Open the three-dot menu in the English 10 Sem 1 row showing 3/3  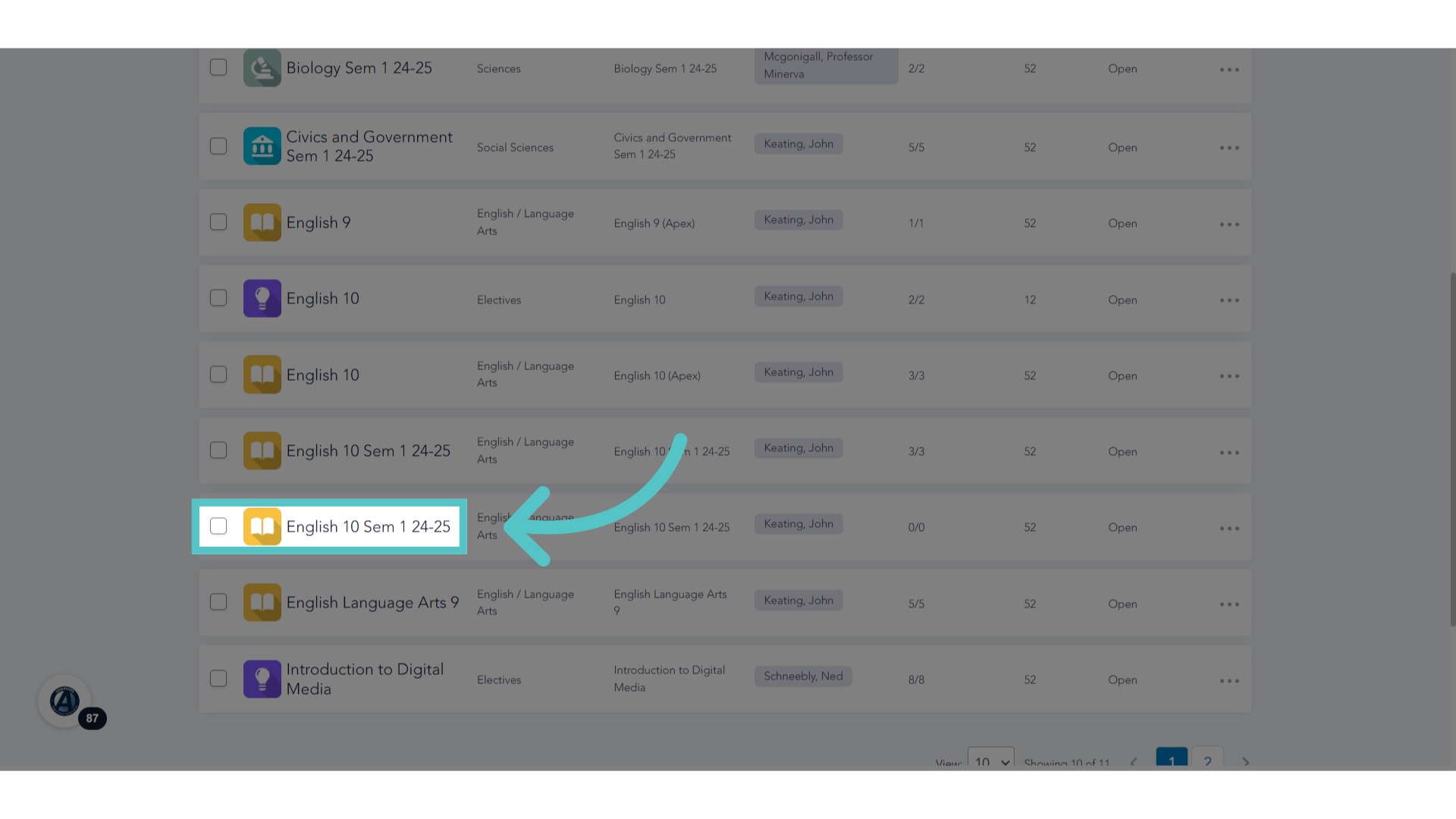pyautogui.click(x=1229, y=453)
